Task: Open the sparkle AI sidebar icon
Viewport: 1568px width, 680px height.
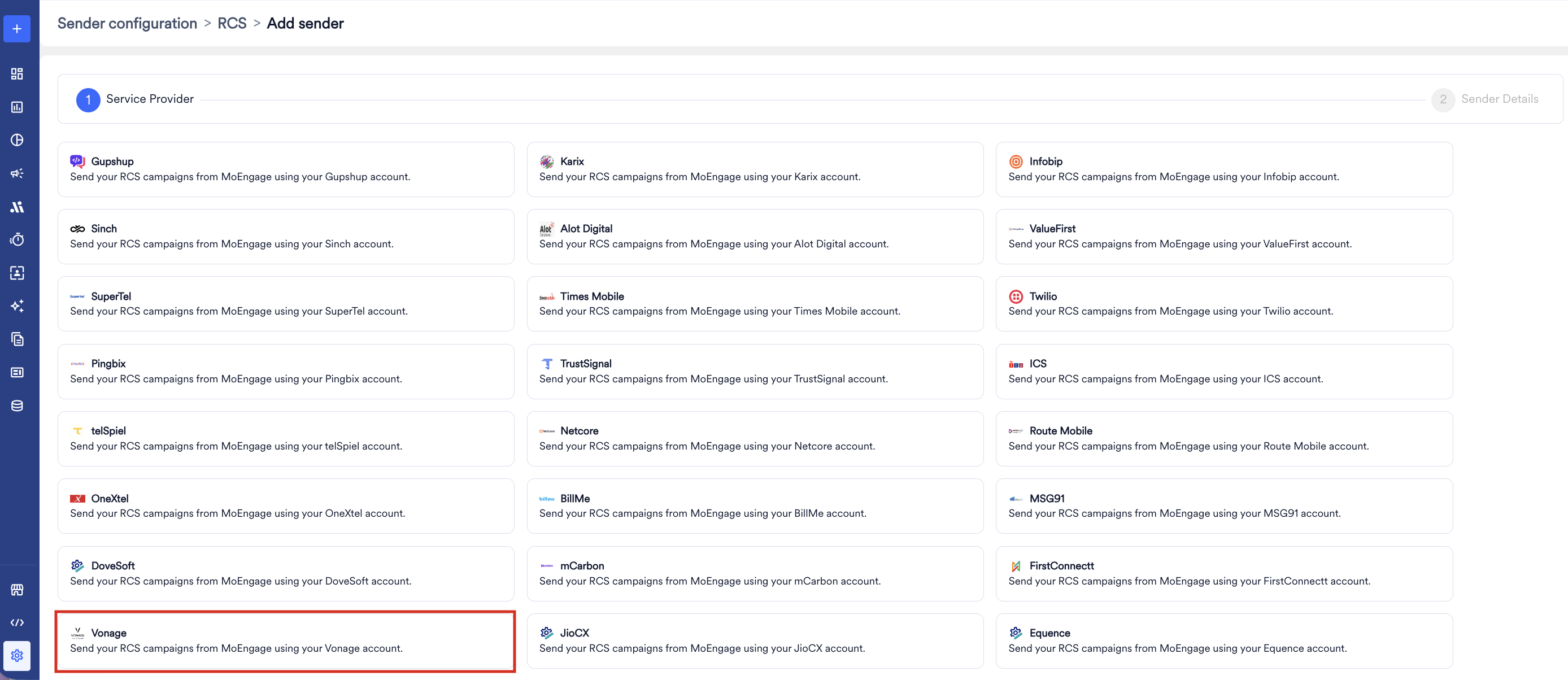Action: 17,306
